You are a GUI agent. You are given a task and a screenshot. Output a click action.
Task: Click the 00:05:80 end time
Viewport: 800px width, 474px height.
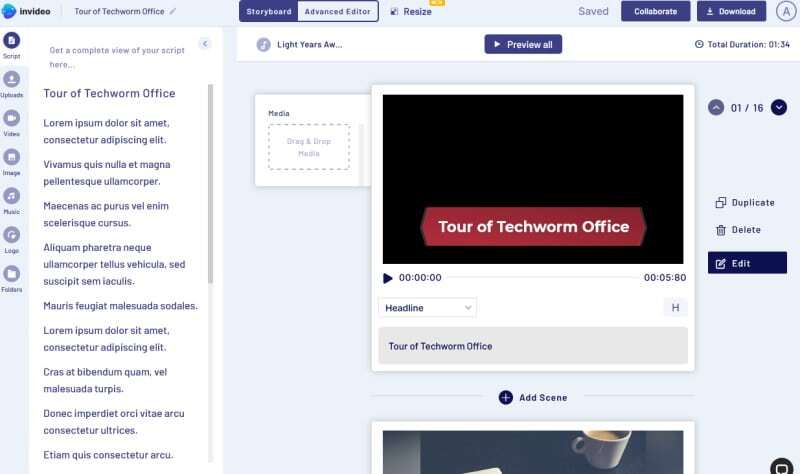[x=665, y=278]
